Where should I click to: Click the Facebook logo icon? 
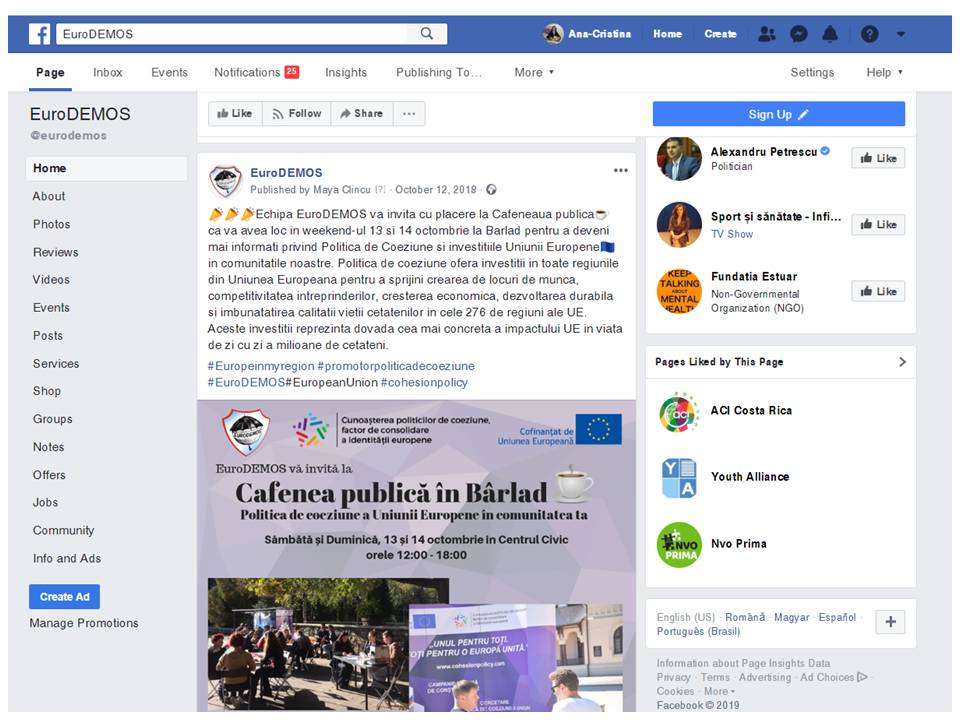click(x=40, y=34)
